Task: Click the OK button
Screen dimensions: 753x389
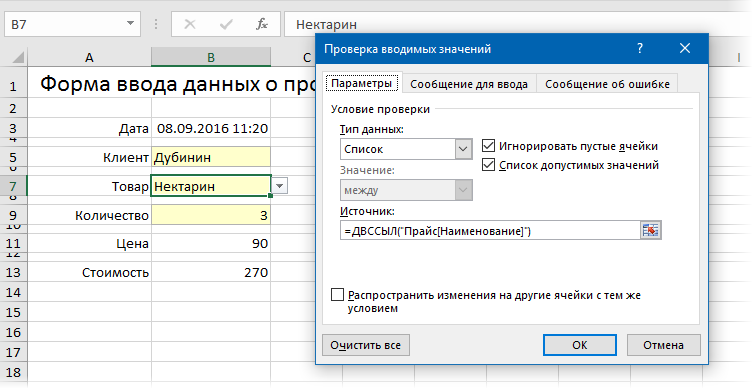Action: (580, 345)
